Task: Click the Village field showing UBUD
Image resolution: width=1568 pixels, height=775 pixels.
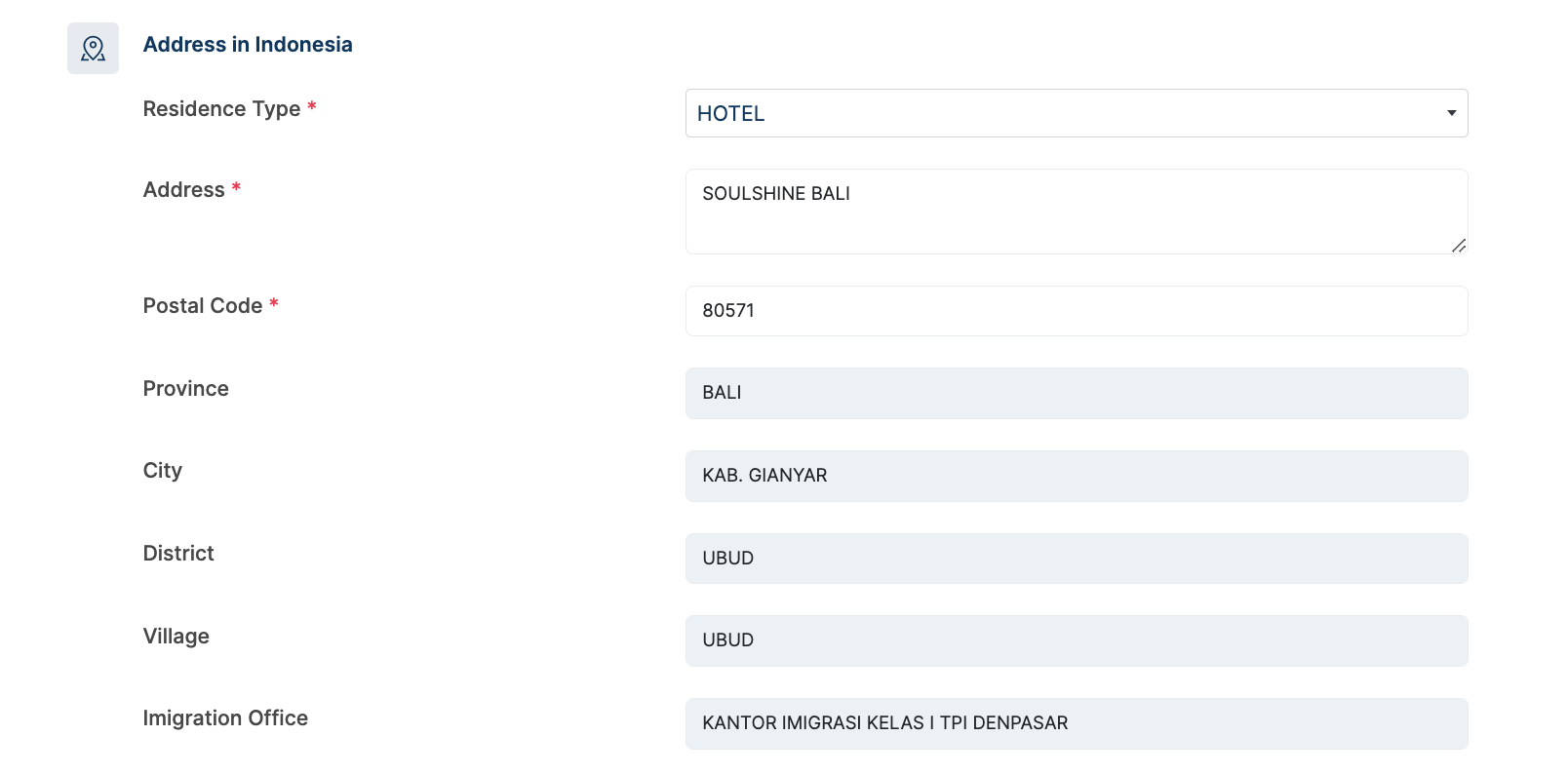Action: (x=1077, y=640)
